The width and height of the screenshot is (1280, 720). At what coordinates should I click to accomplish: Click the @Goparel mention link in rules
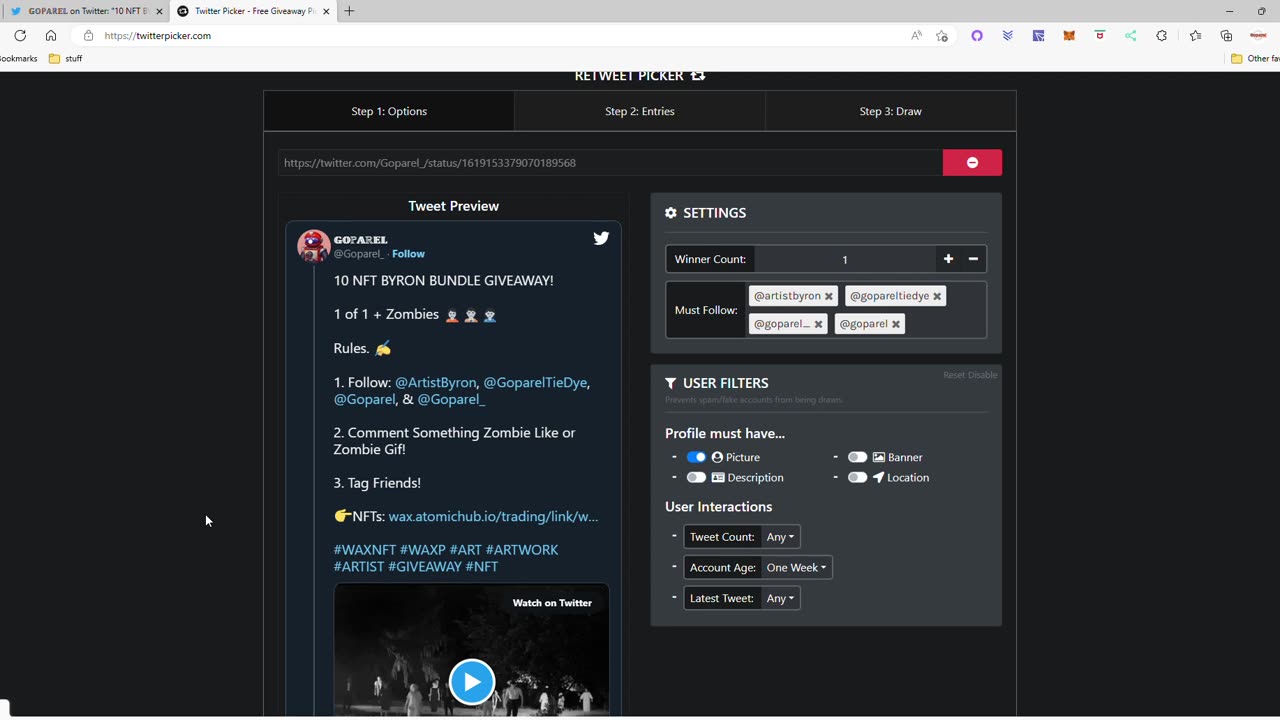[x=364, y=400]
